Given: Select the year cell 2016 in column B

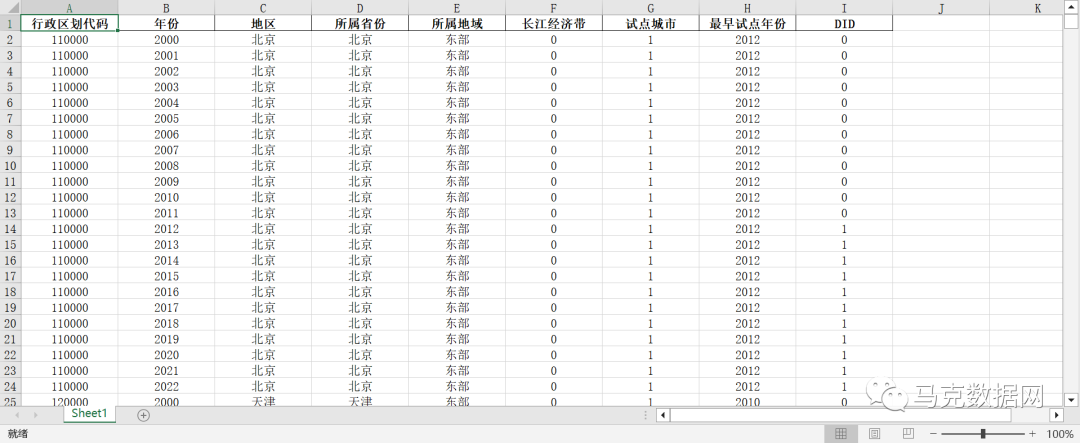Looking at the screenshot, I should pyautogui.click(x=166, y=292).
